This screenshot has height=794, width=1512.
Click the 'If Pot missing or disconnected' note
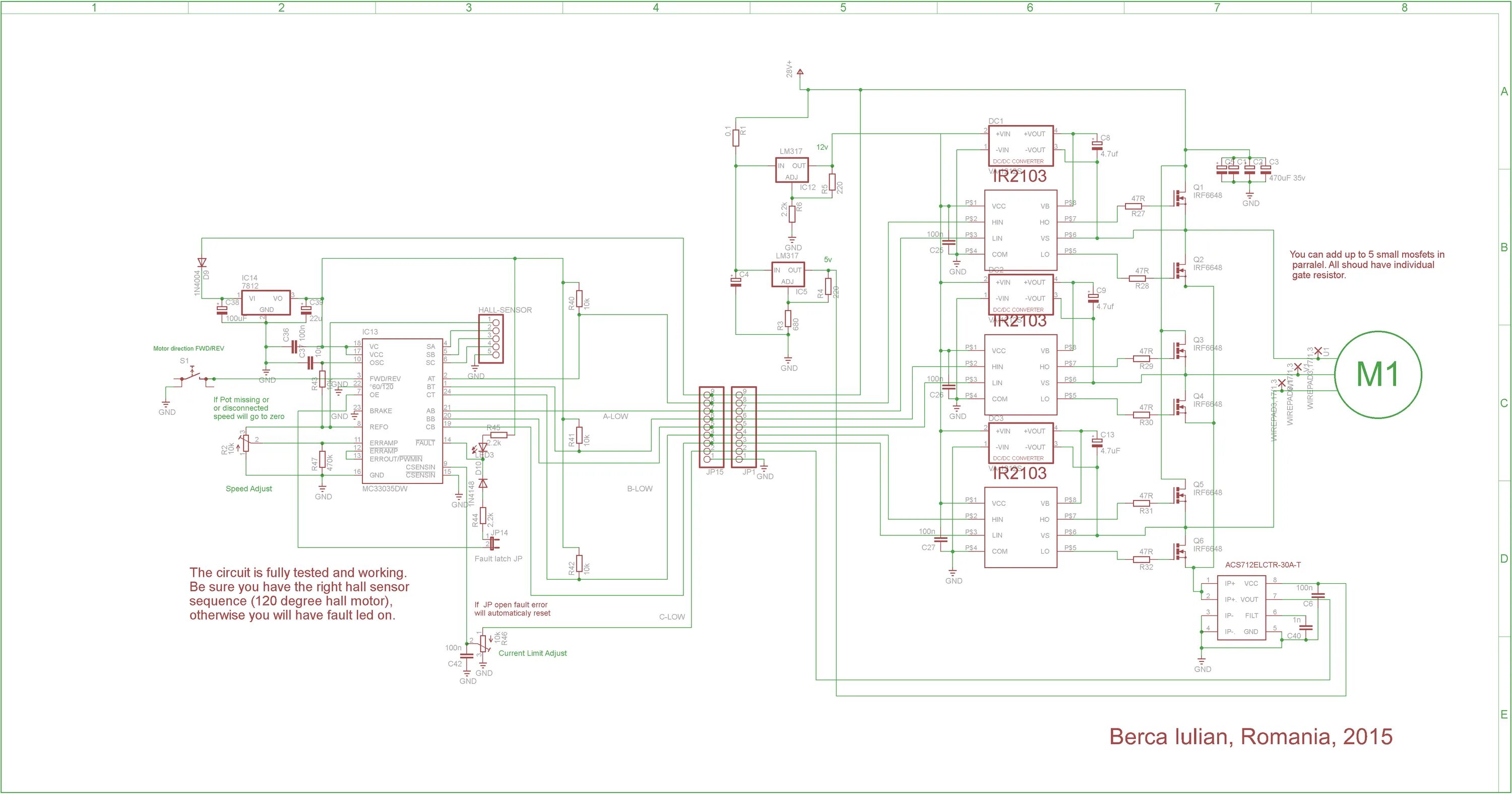pos(249,408)
